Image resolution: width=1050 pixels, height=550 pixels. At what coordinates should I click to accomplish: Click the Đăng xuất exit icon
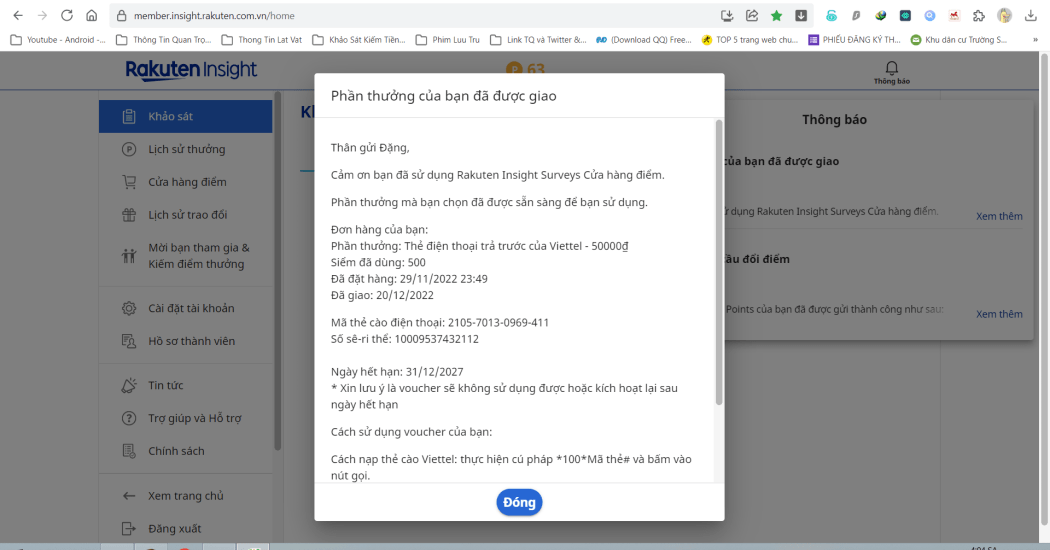point(129,529)
